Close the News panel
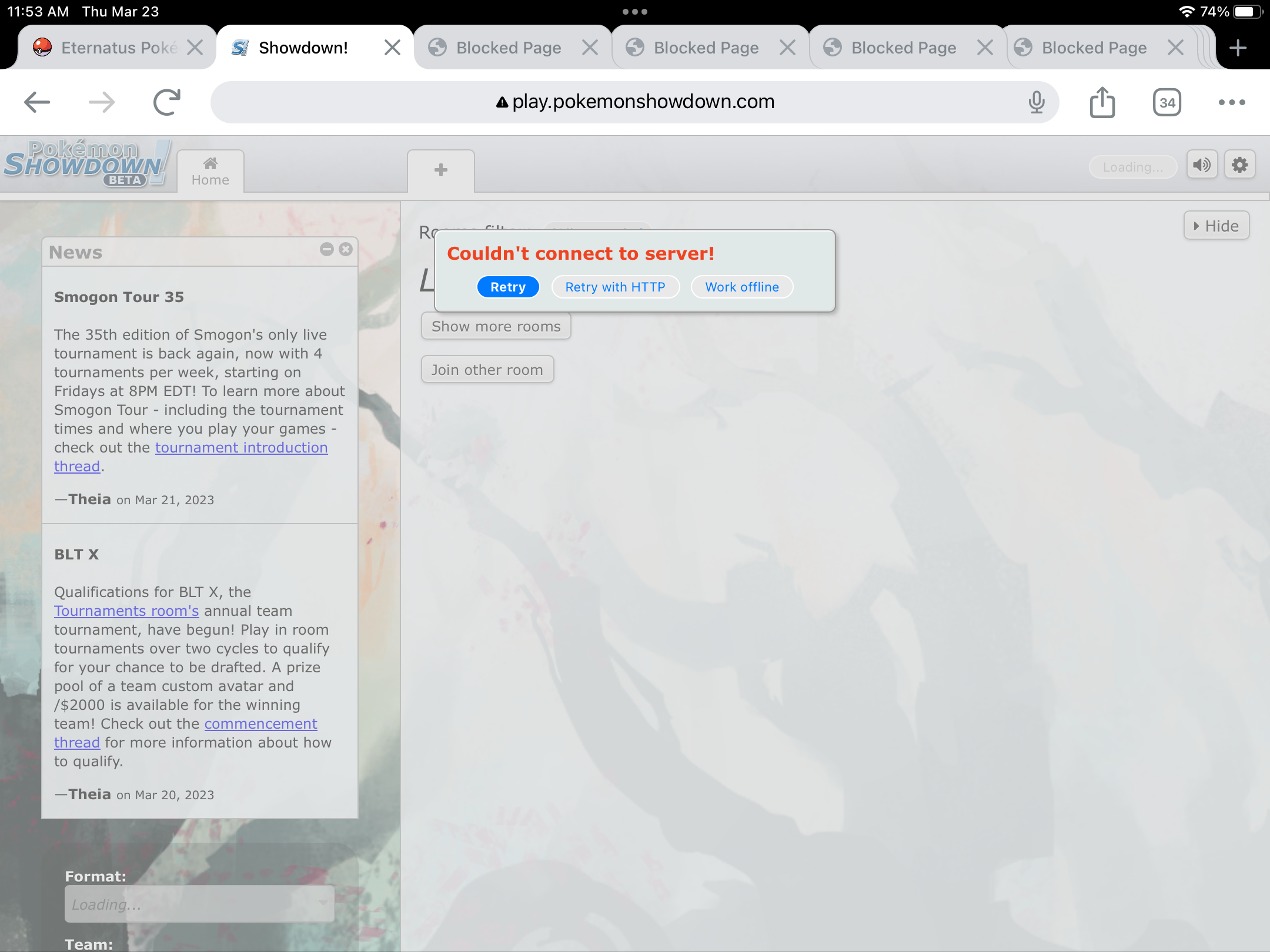Screen dimensions: 1270x952 point(346,249)
